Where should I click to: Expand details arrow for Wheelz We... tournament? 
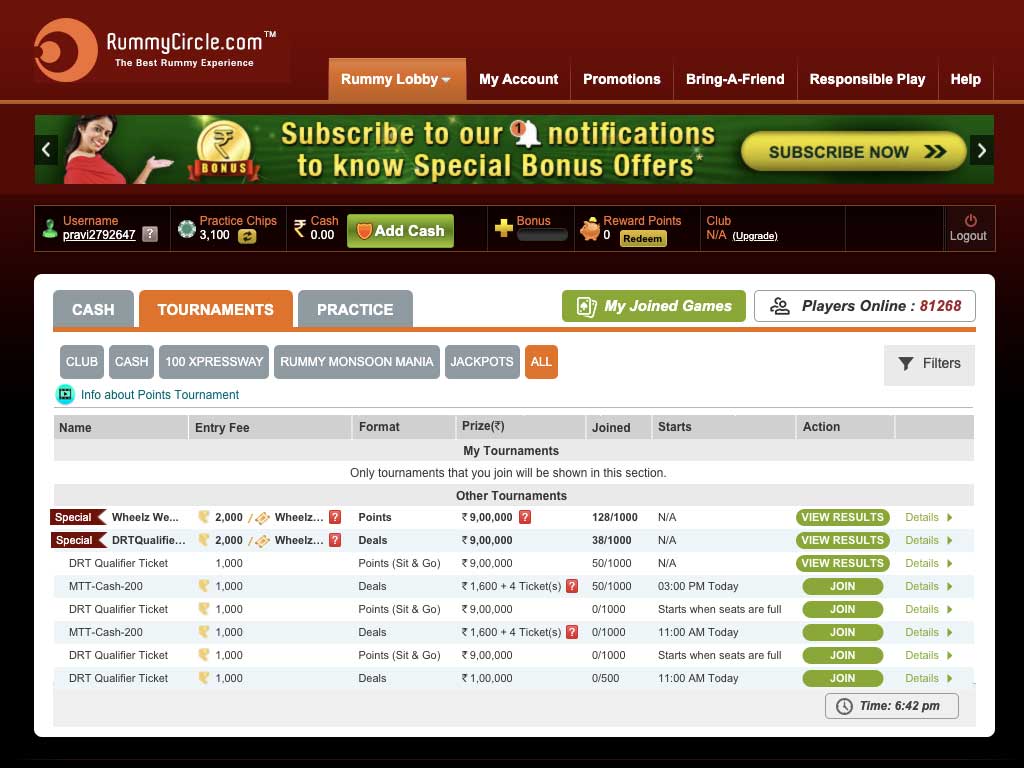(950, 517)
